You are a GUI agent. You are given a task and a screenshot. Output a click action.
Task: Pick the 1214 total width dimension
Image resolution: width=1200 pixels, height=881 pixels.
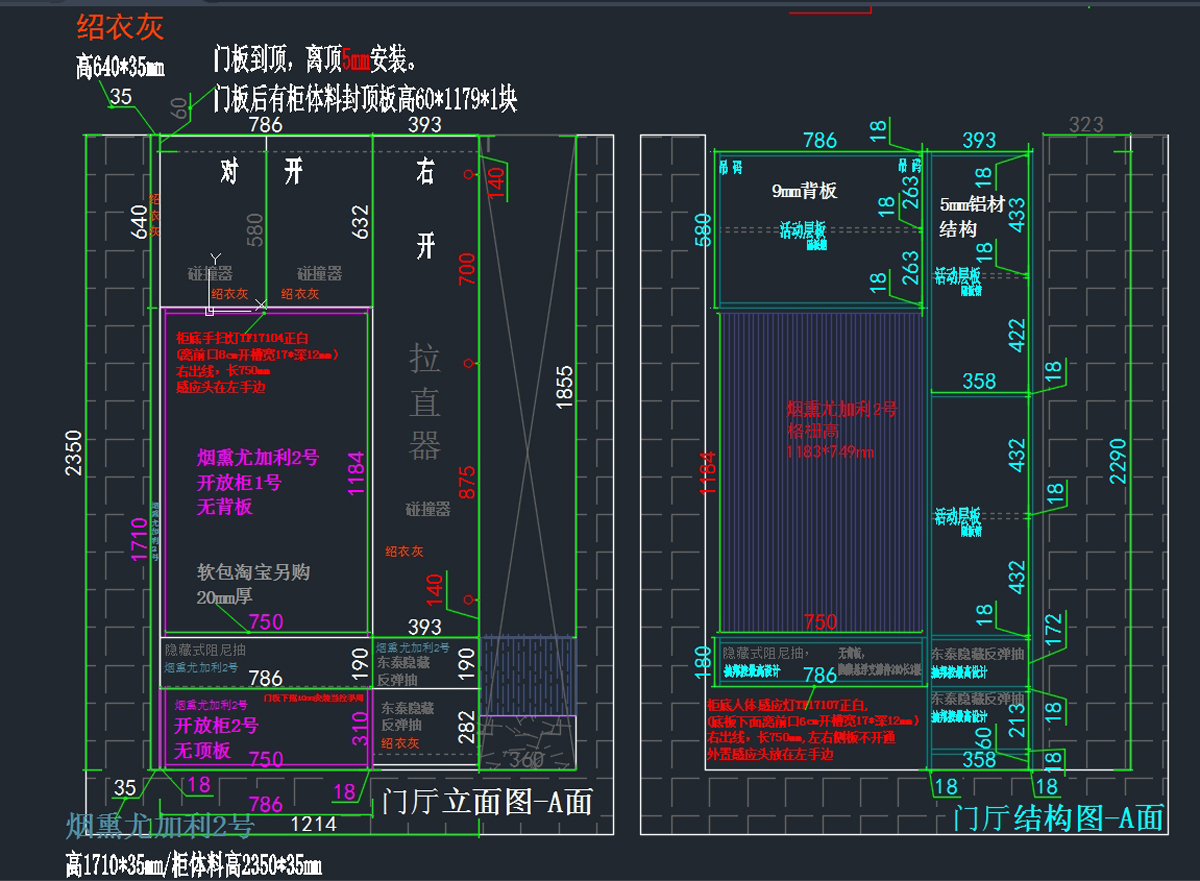tap(313, 824)
